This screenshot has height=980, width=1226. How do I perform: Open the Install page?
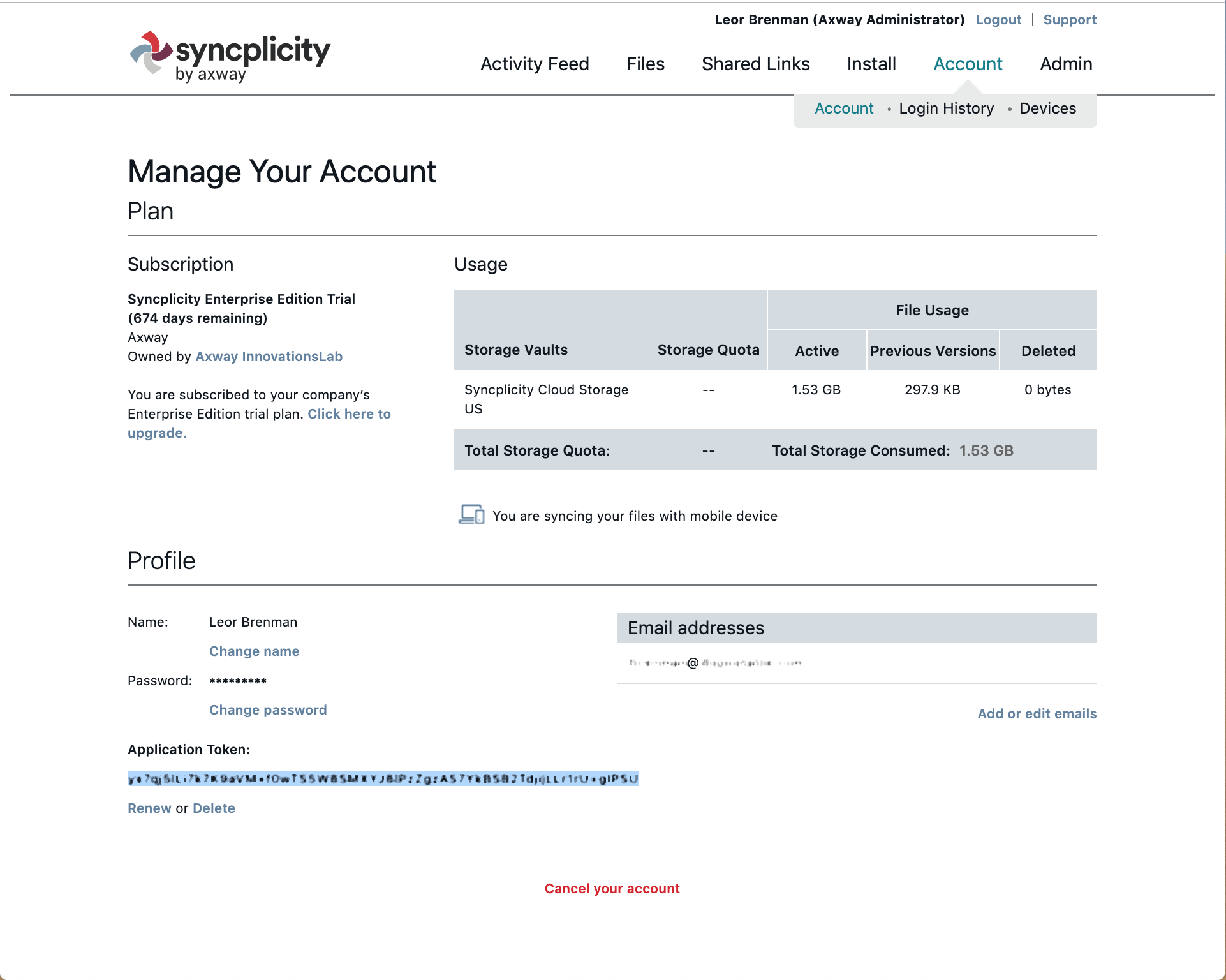tap(871, 64)
